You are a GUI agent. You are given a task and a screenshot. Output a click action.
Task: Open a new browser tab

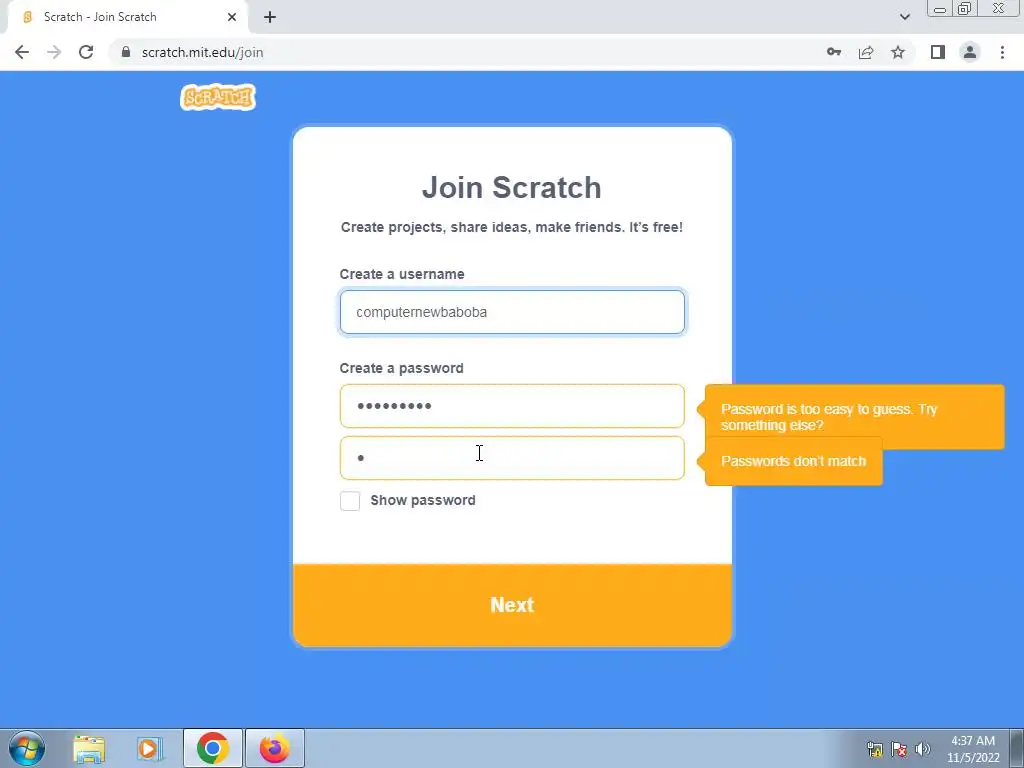click(270, 17)
